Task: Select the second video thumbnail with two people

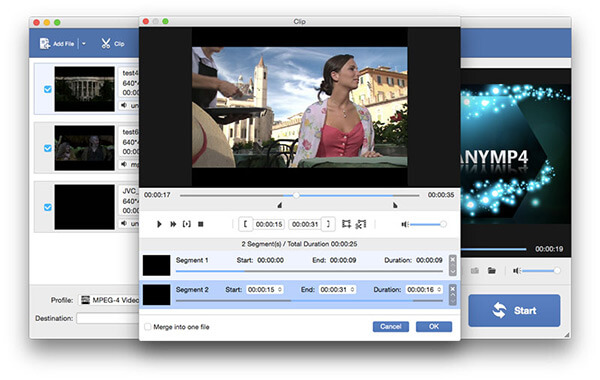Action: [x=85, y=148]
